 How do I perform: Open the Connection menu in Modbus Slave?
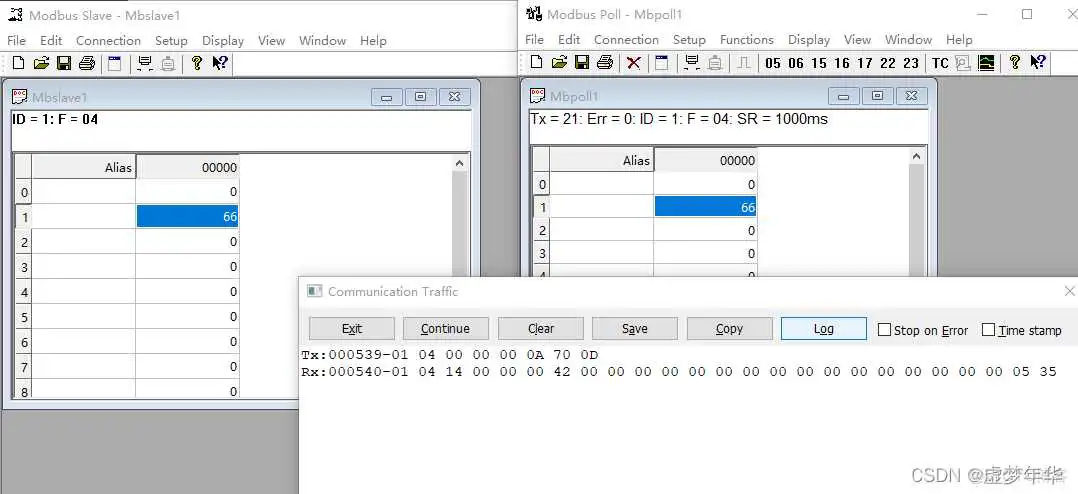(x=108, y=41)
